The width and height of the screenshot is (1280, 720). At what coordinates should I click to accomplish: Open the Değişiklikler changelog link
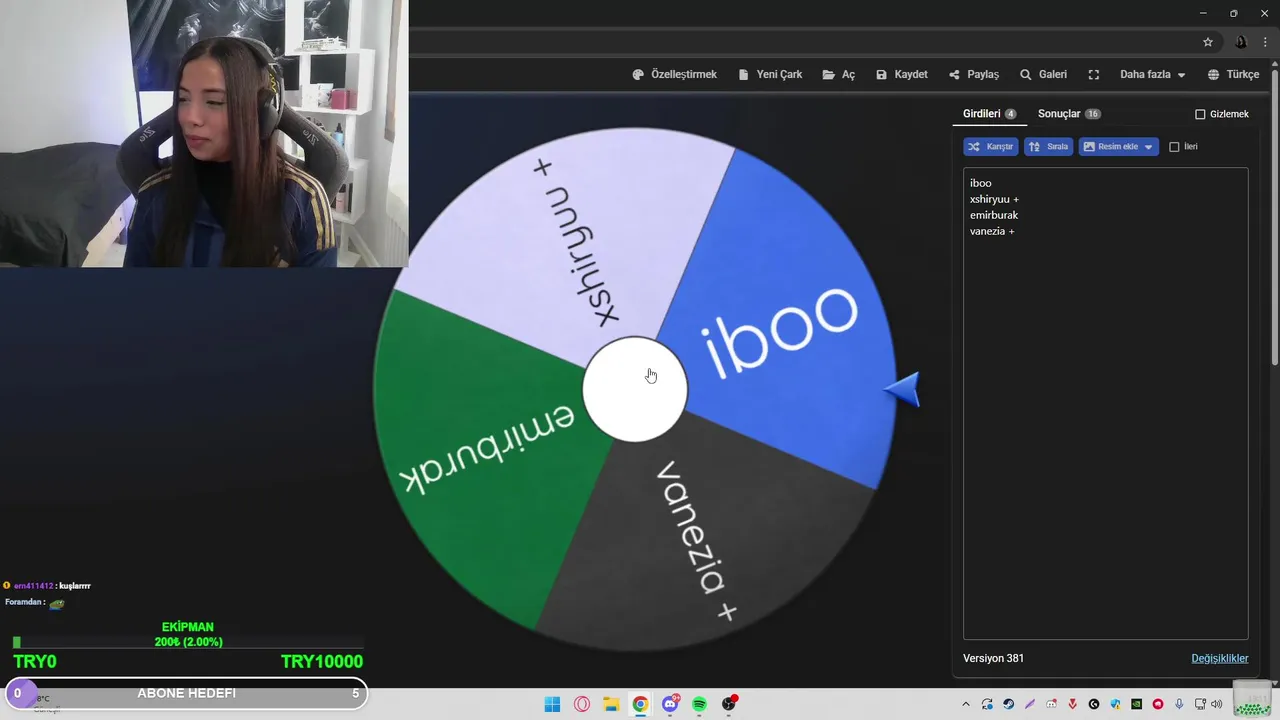tap(1220, 658)
